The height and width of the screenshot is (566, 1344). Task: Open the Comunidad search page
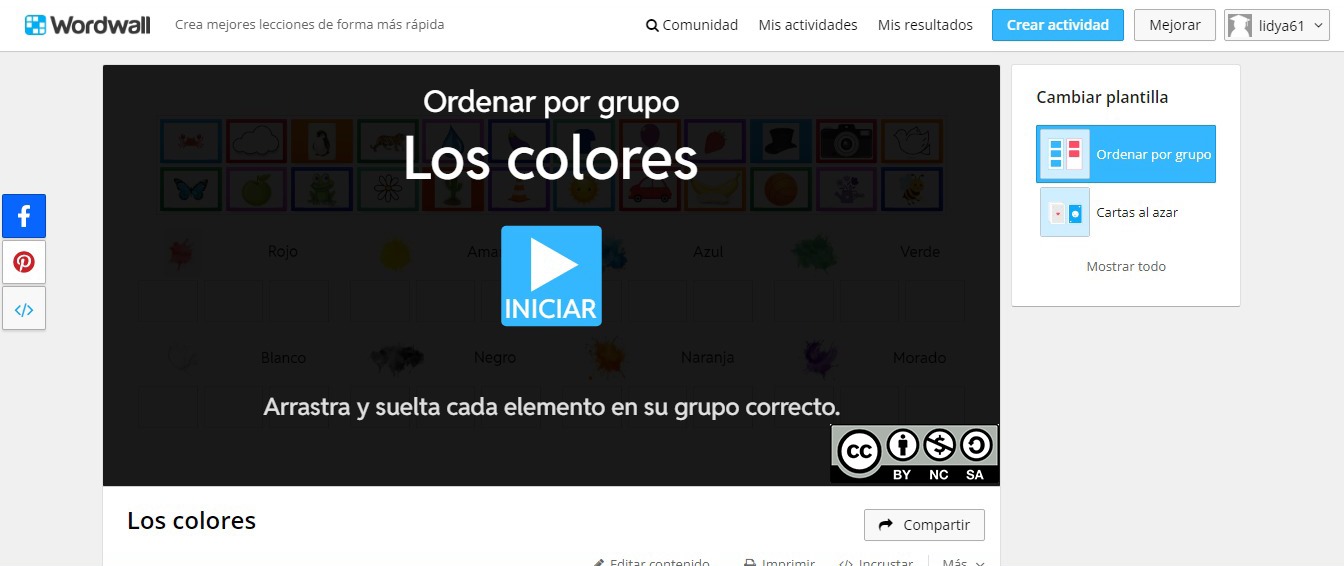tap(692, 25)
